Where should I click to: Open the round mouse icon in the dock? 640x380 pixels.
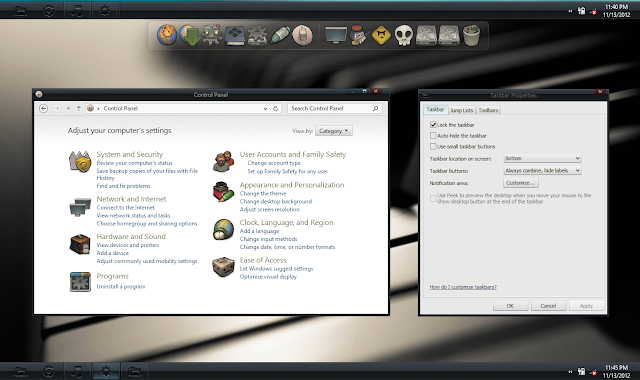[302, 36]
